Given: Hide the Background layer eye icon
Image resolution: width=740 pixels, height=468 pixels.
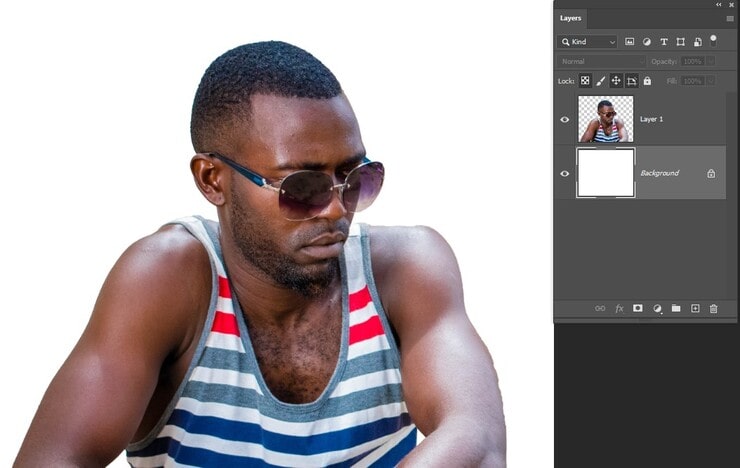Looking at the screenshot, I should (x=564, y=174).
